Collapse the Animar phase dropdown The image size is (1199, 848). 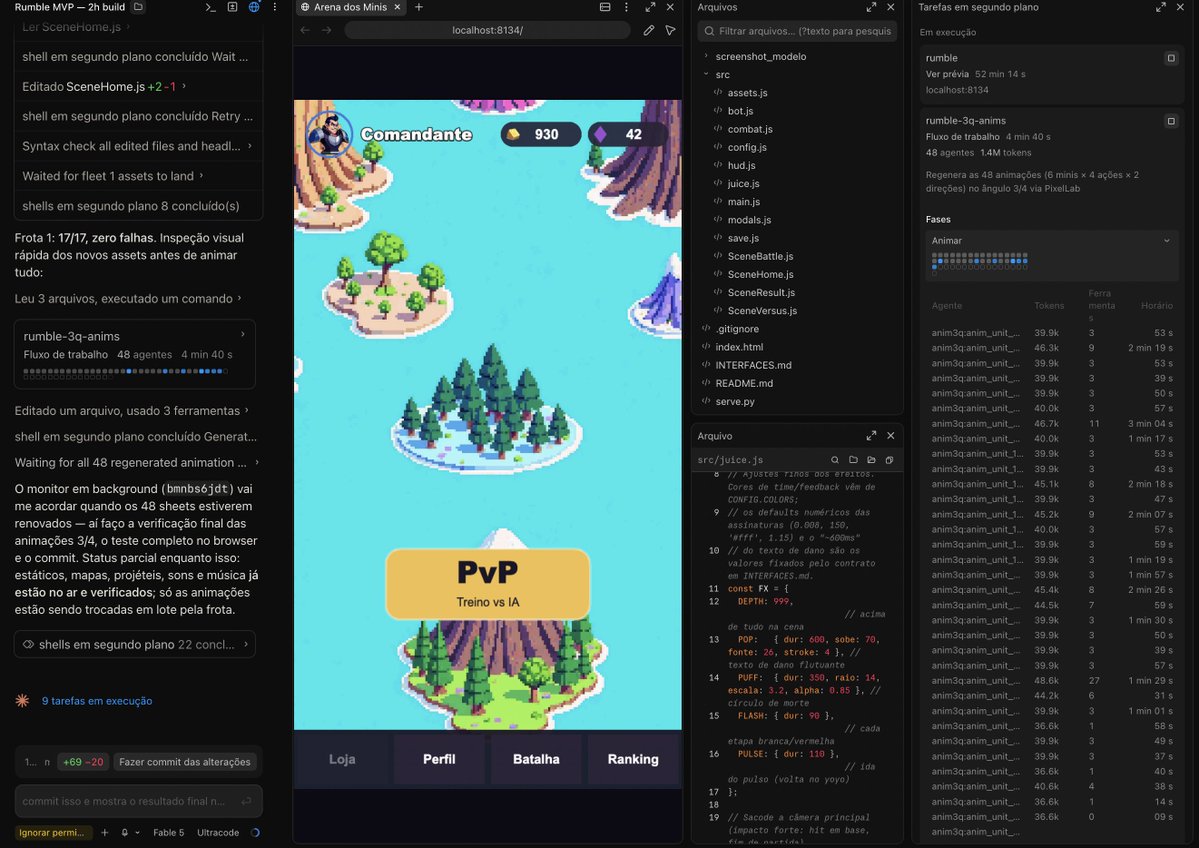1167,241
